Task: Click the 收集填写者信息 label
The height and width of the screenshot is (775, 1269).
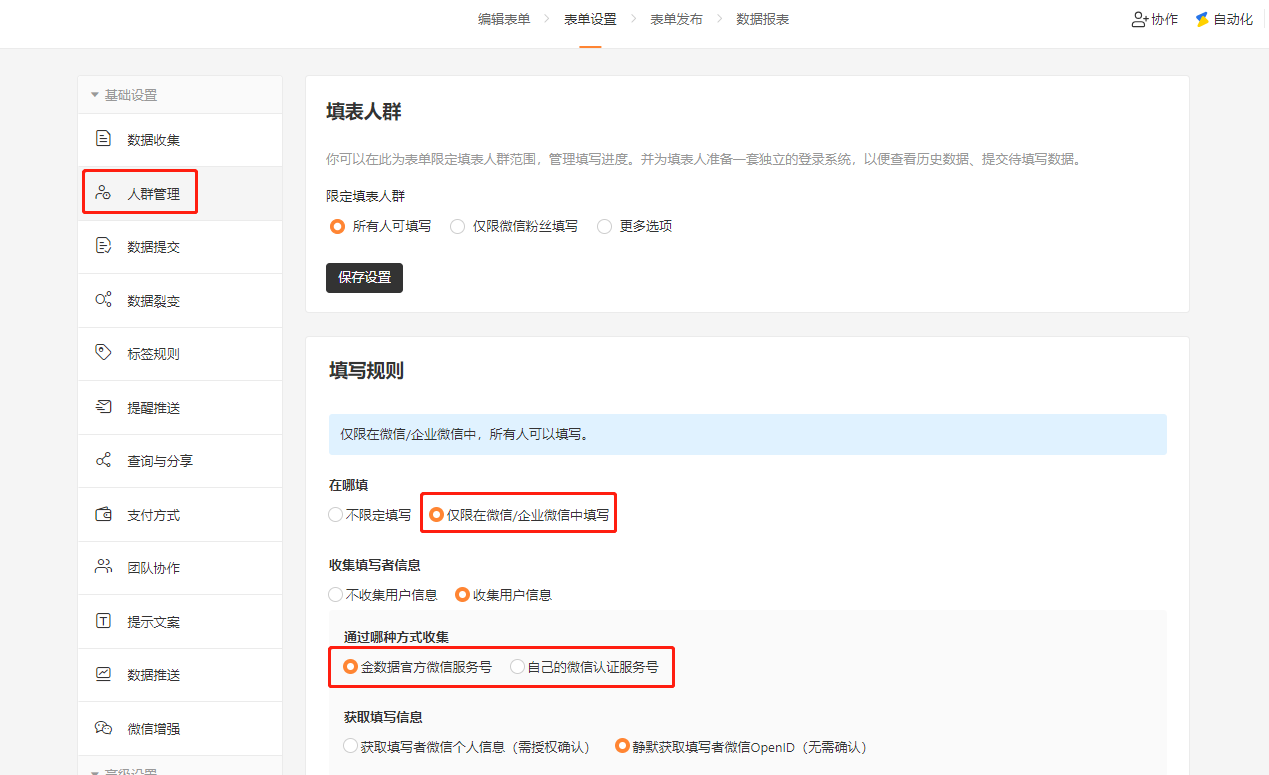Action: click(x=375, y=565)
